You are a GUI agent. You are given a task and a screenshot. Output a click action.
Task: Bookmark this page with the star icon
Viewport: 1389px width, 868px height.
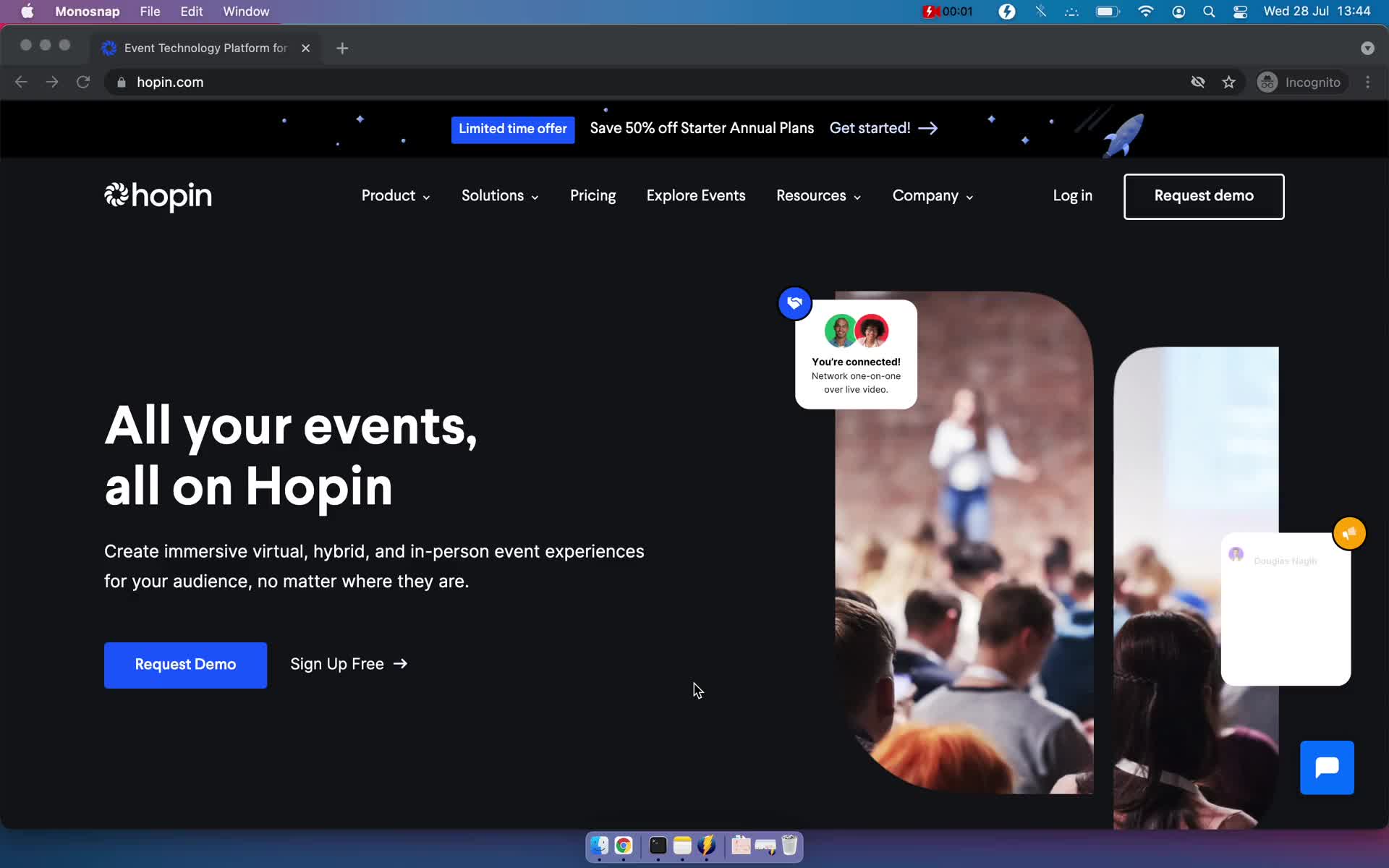coord(1228,82)
